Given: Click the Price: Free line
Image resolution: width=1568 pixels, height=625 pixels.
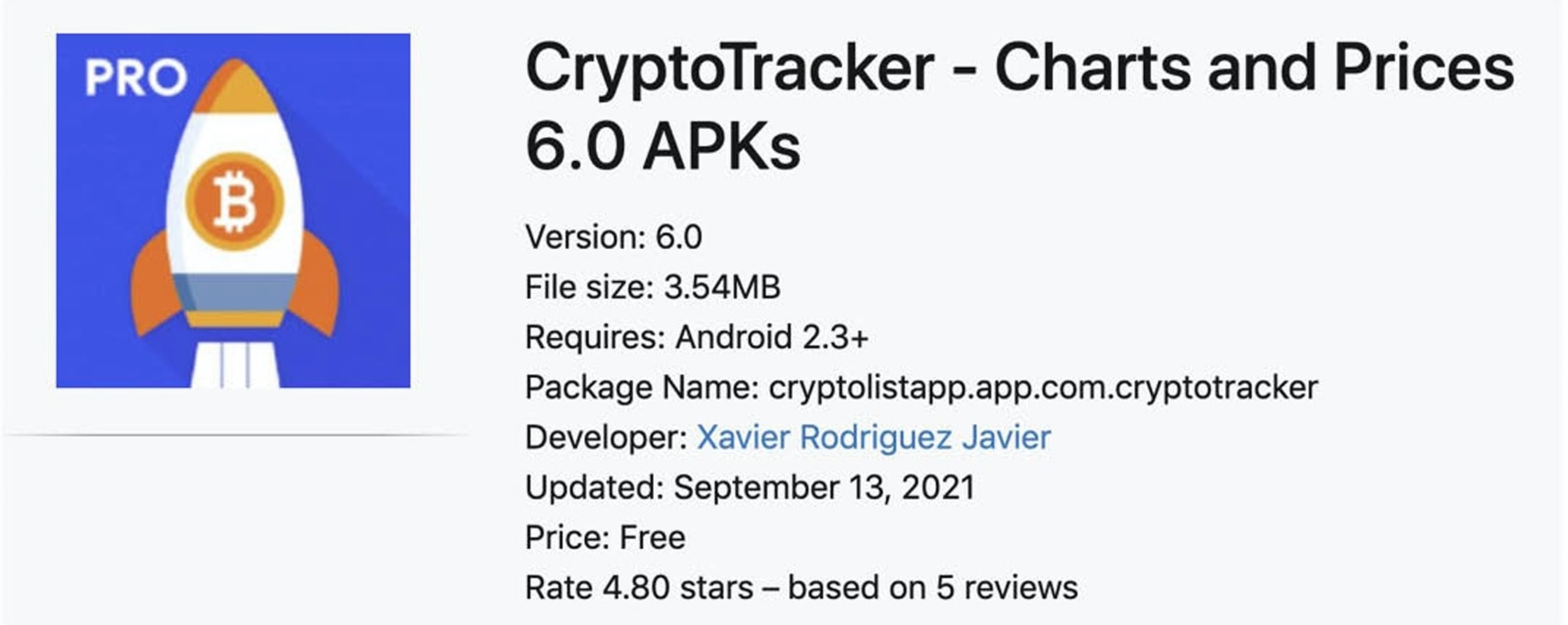Looking at the screenshot, I should (606, 538).
